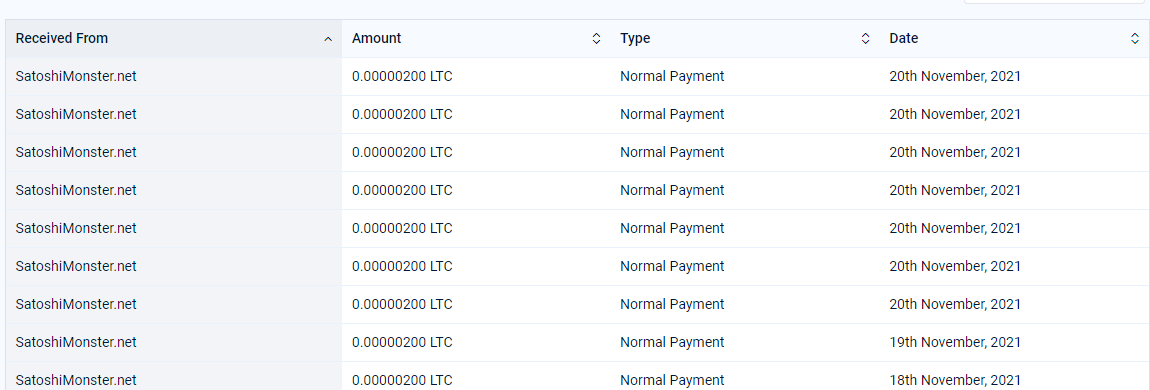Select the 19th November, 2021 date cell
Screen dimensions: 1150x390
[x=955, y=342]
